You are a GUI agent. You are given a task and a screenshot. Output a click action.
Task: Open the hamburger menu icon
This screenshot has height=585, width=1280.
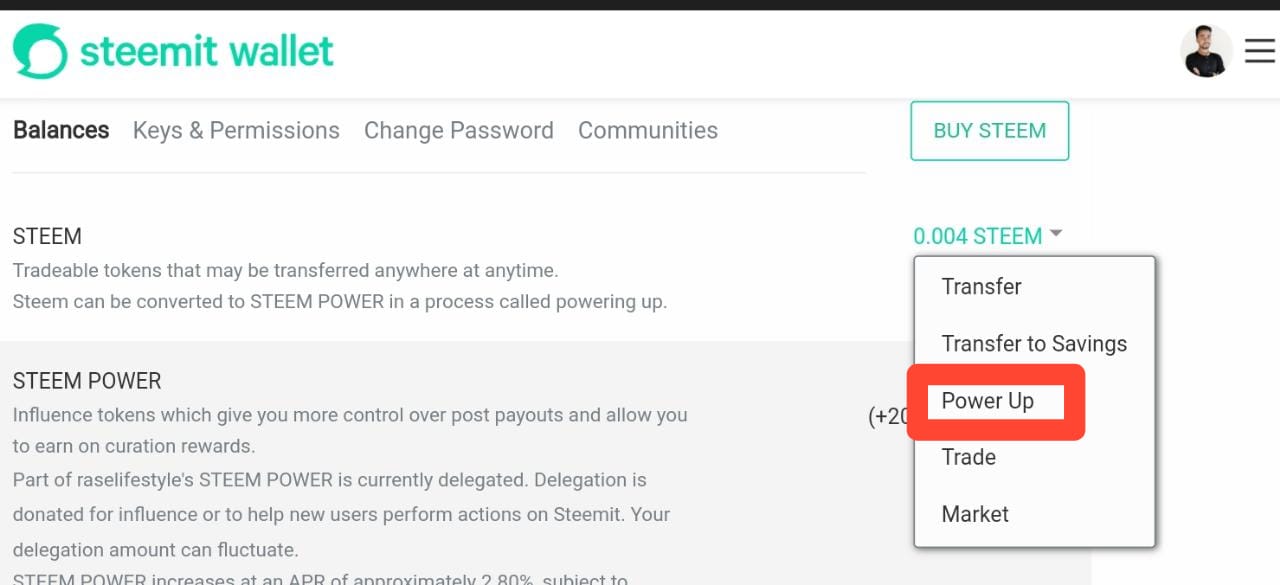tap(1259, 51)
